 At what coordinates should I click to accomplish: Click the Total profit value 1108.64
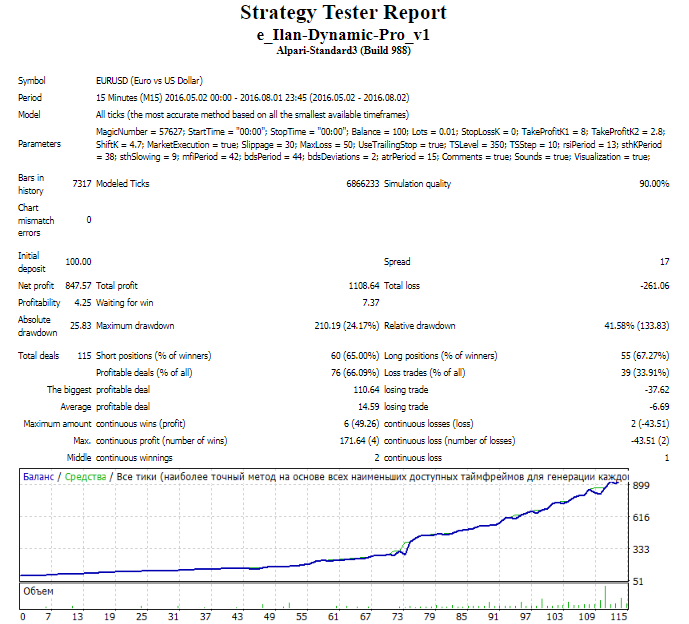pyautogui.click(x=359, y=286)
